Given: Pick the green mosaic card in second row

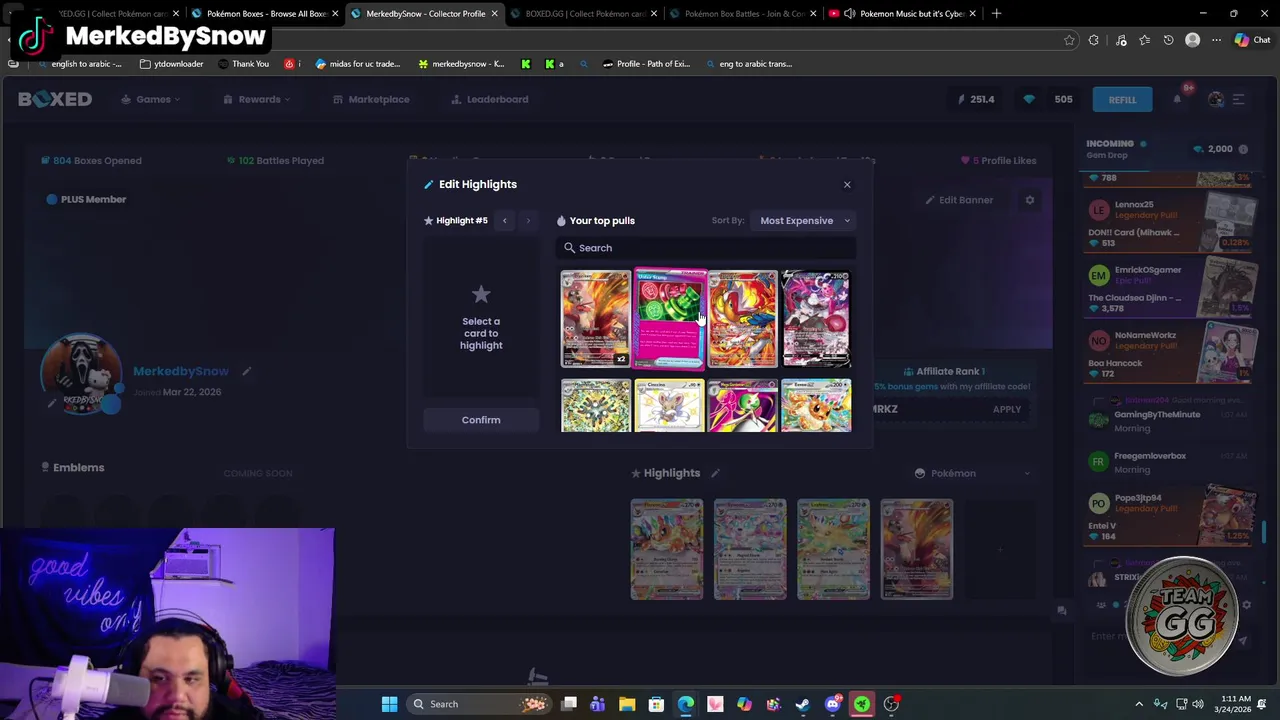Looking at the screenshot, I should click(x=596, y=405).
